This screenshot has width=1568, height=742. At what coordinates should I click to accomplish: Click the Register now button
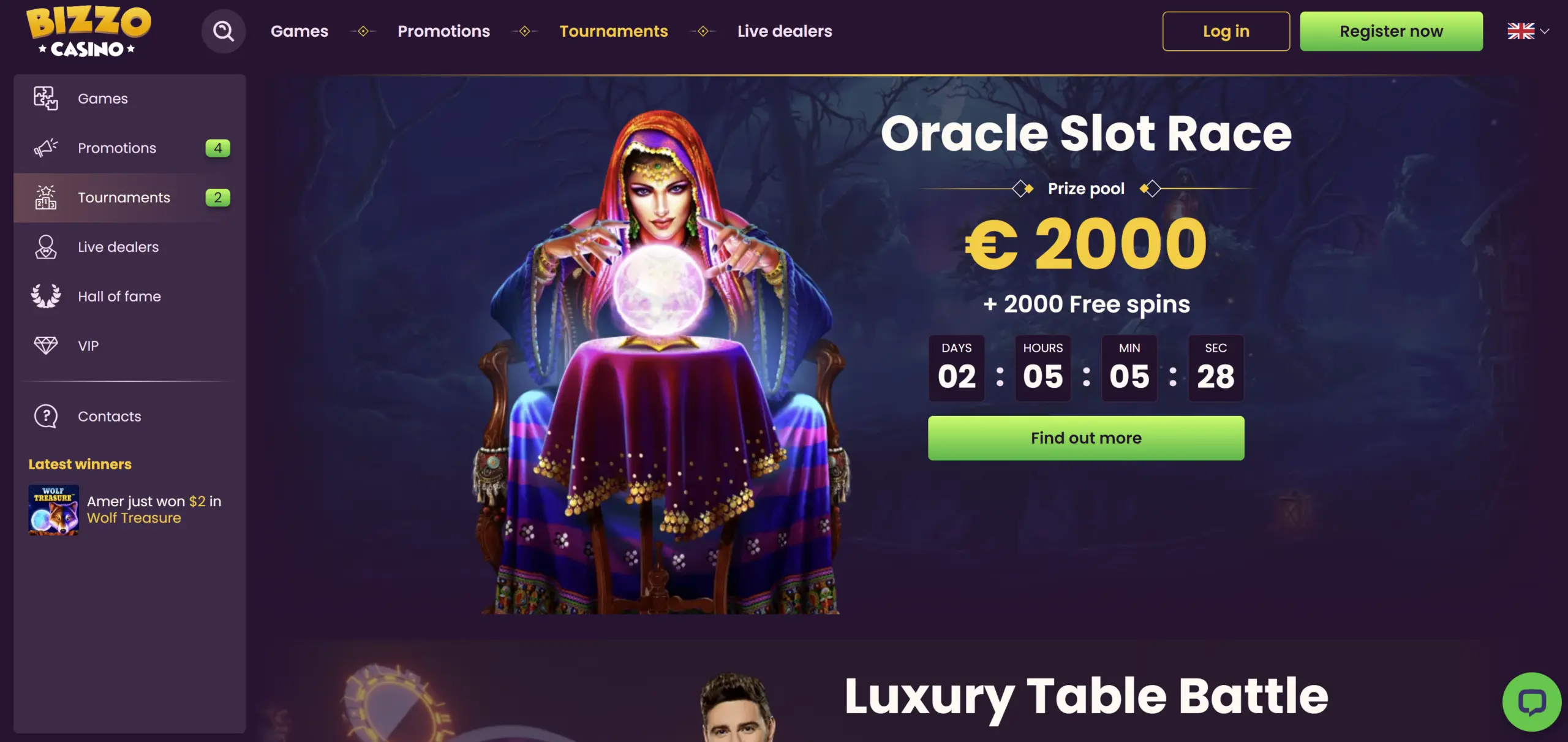tap(1392, 31)
